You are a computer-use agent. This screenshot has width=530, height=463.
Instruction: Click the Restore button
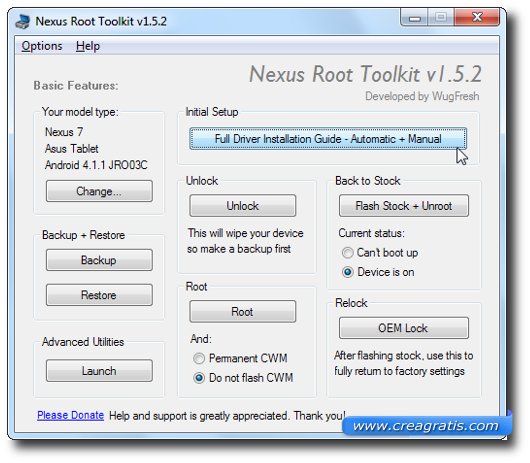99,295
